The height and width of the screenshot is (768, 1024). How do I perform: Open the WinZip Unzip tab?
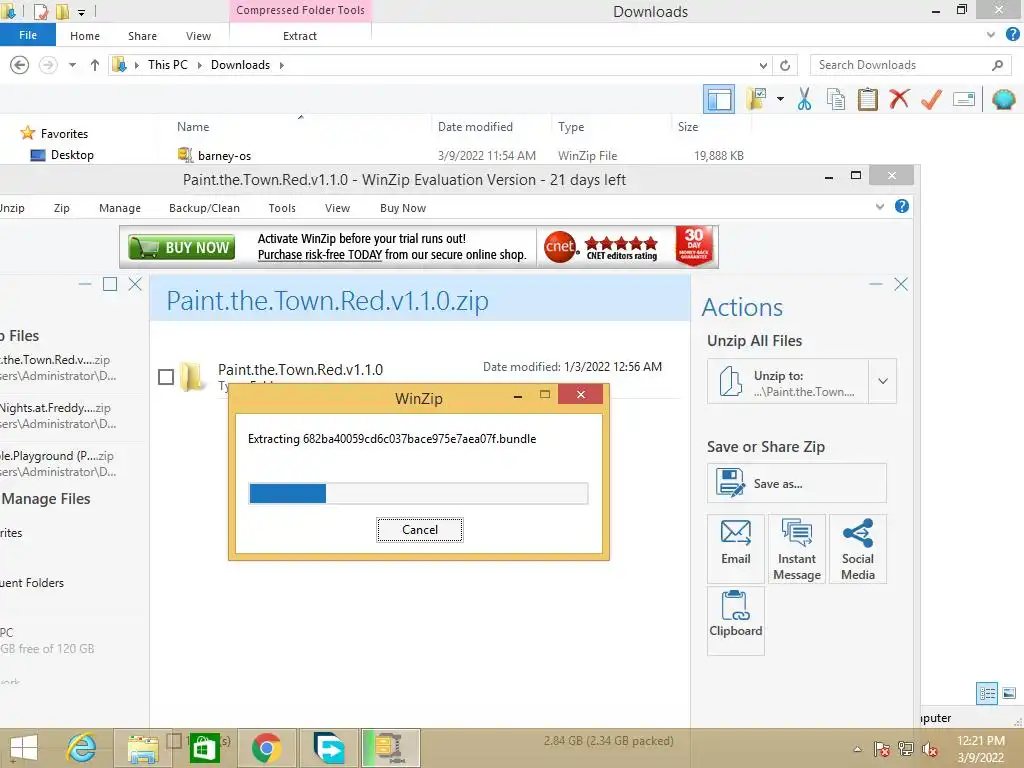(x=12, y=208)
